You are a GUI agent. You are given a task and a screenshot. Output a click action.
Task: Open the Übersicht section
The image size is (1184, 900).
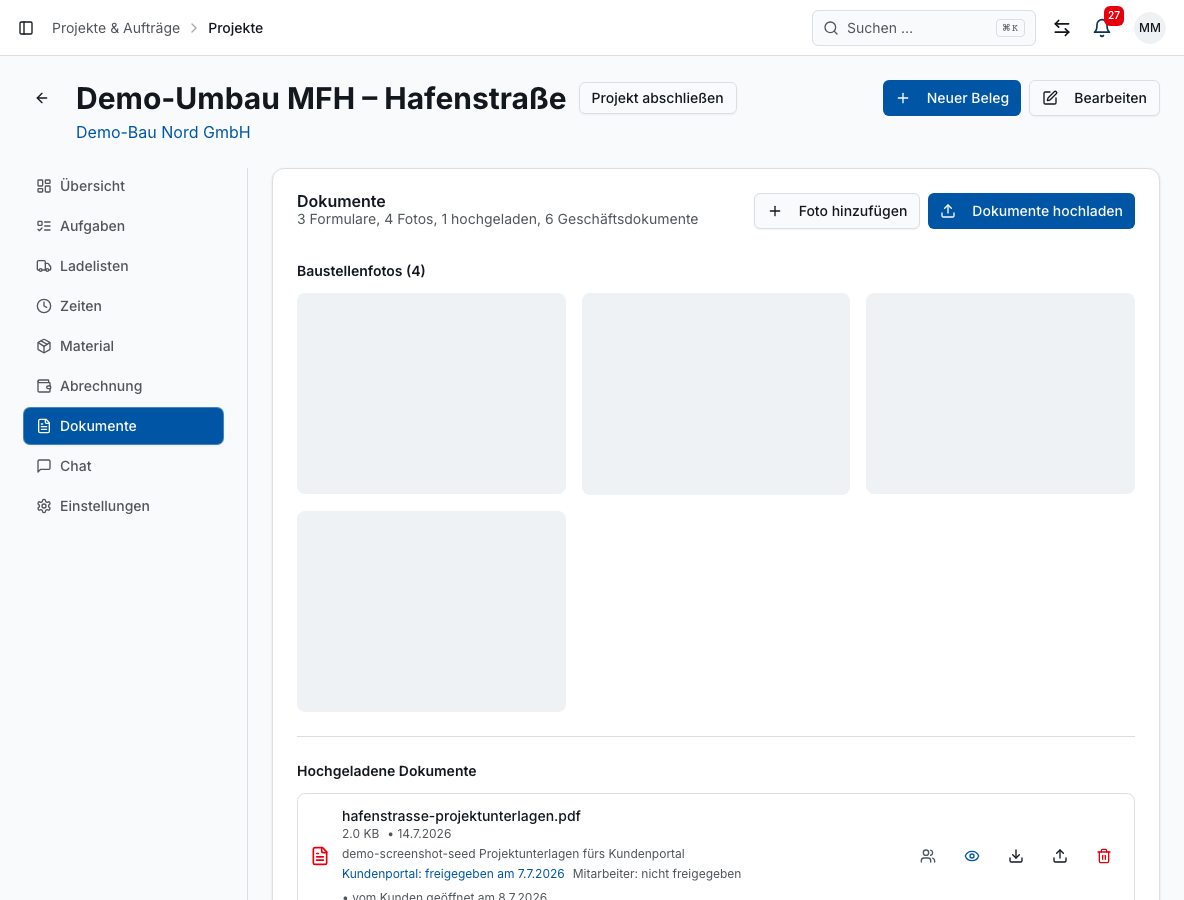point(123,186)
